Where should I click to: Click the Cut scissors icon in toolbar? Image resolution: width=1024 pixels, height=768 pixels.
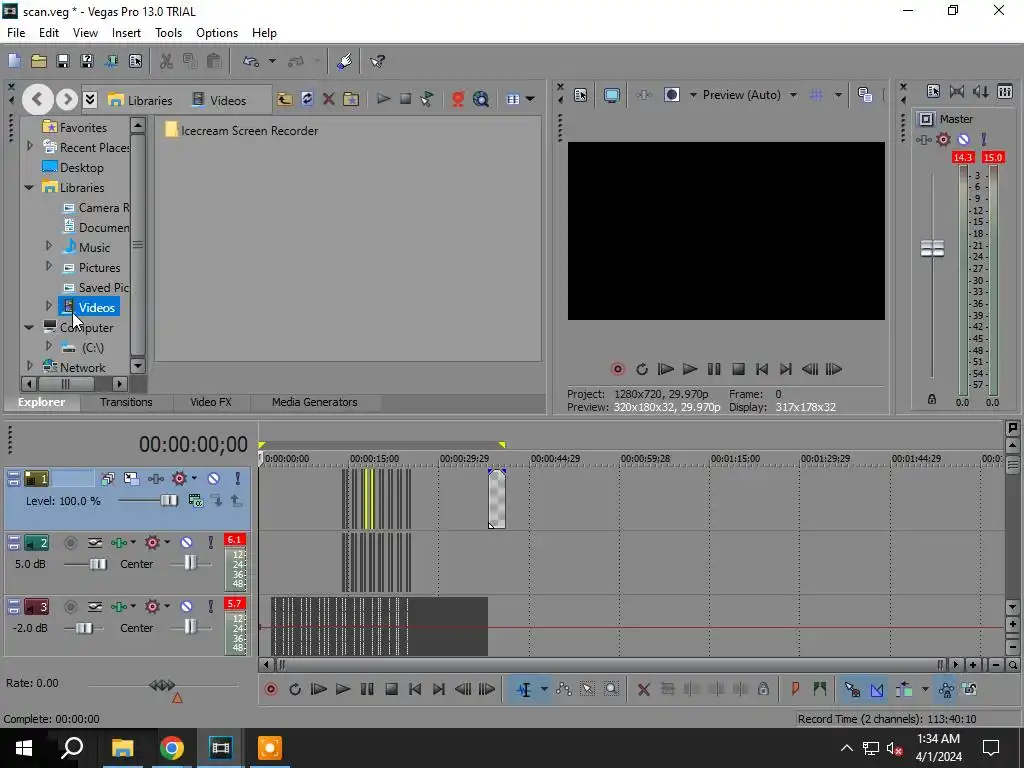[x=166, y=61]
